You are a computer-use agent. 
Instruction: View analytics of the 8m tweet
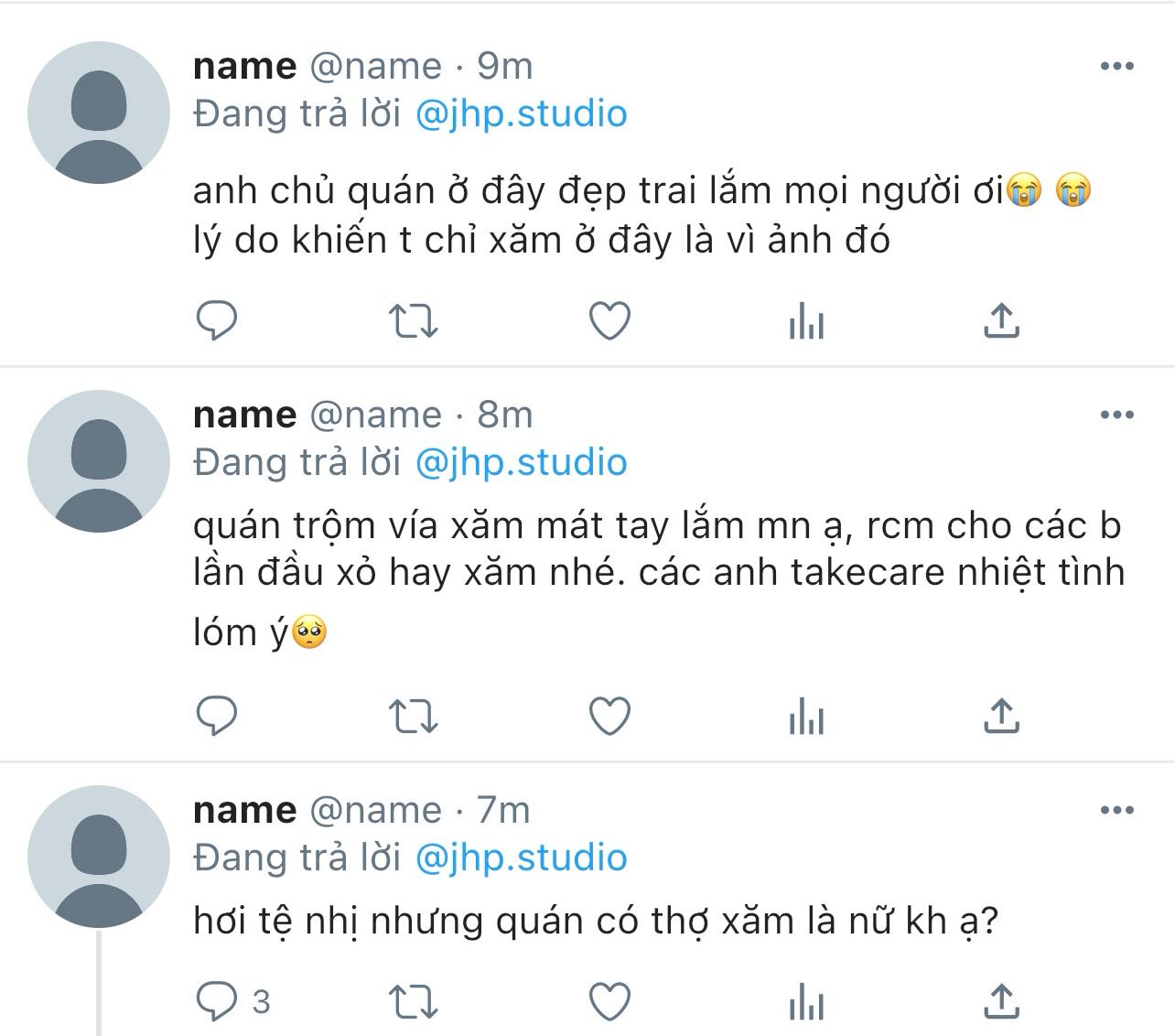(806, 717)
